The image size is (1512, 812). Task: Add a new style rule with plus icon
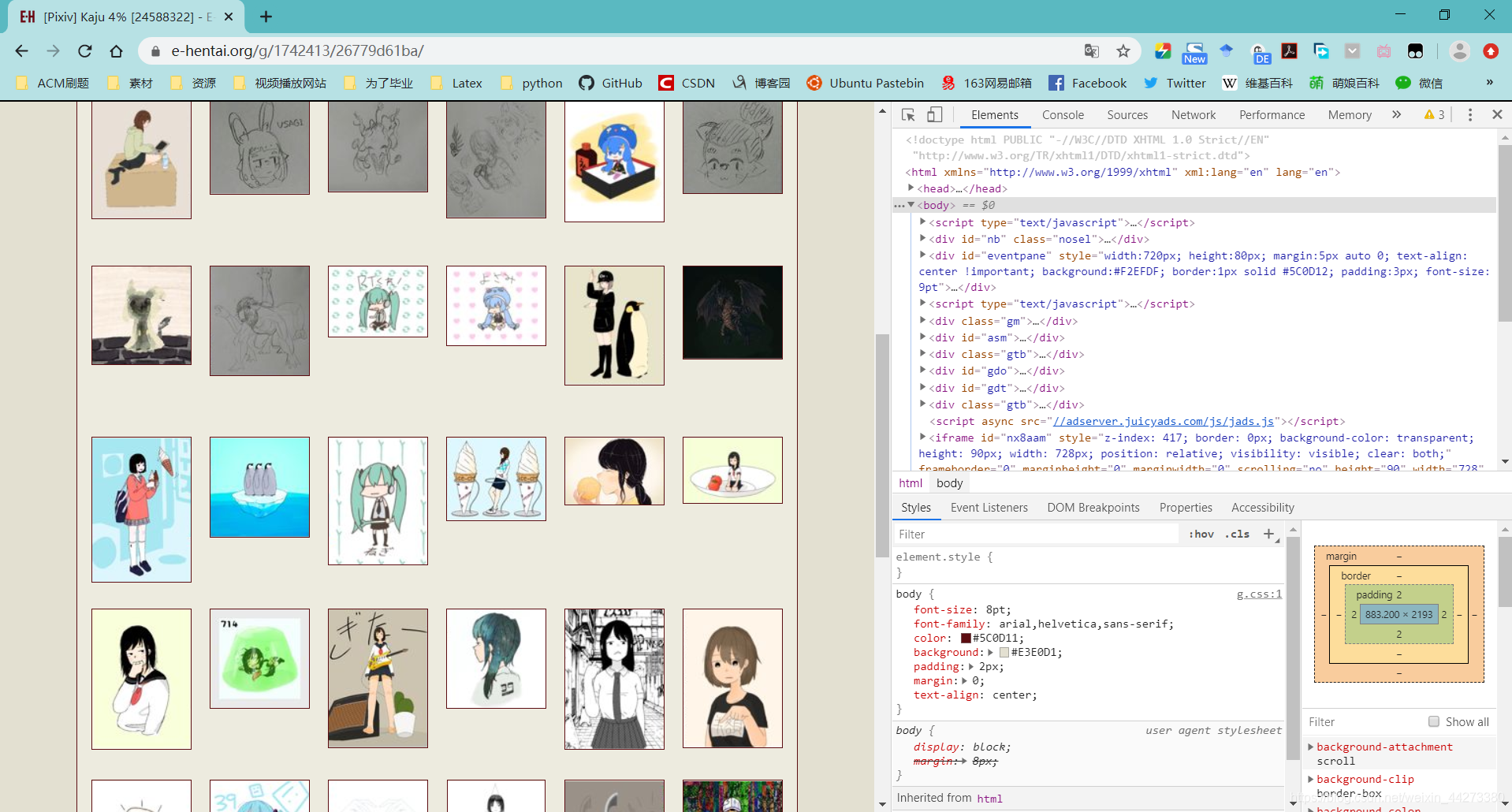(1268, 534)
